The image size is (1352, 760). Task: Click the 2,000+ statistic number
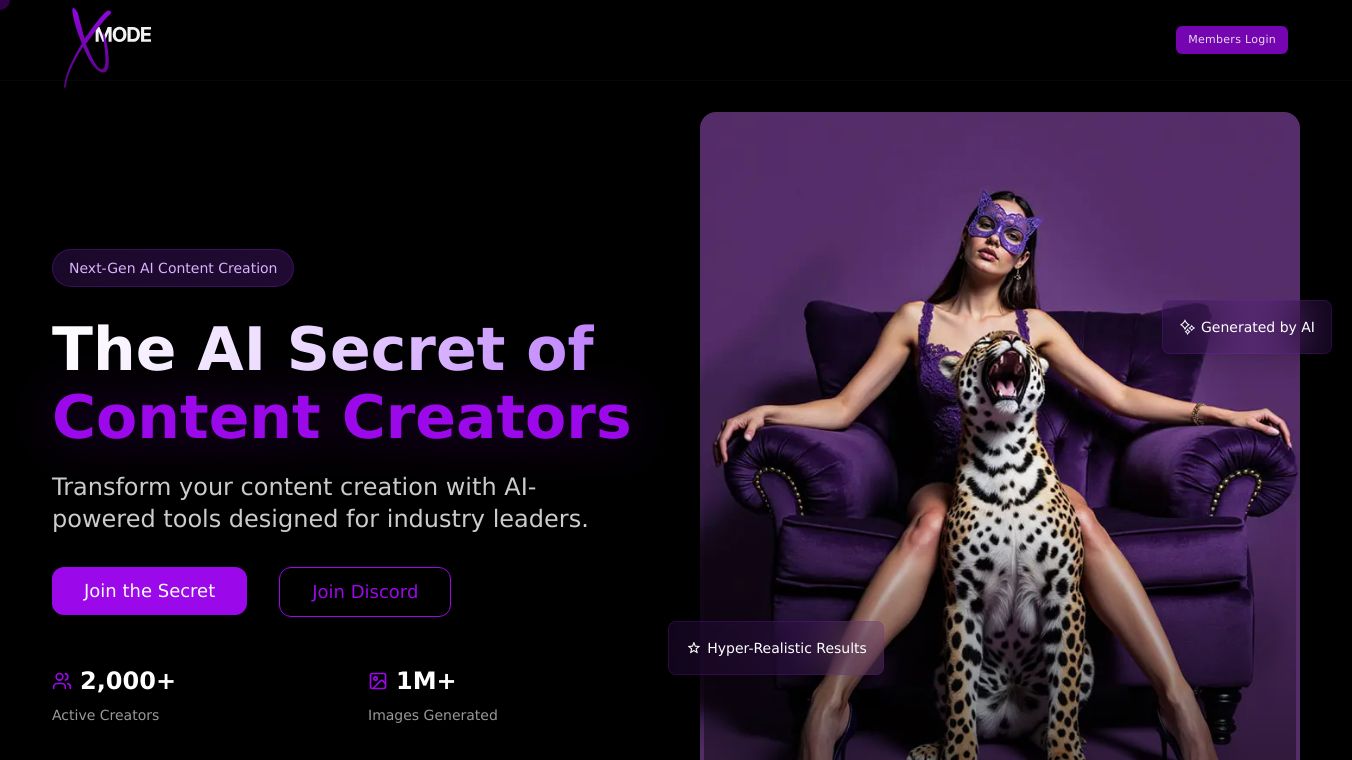click(x=128, y=681)
